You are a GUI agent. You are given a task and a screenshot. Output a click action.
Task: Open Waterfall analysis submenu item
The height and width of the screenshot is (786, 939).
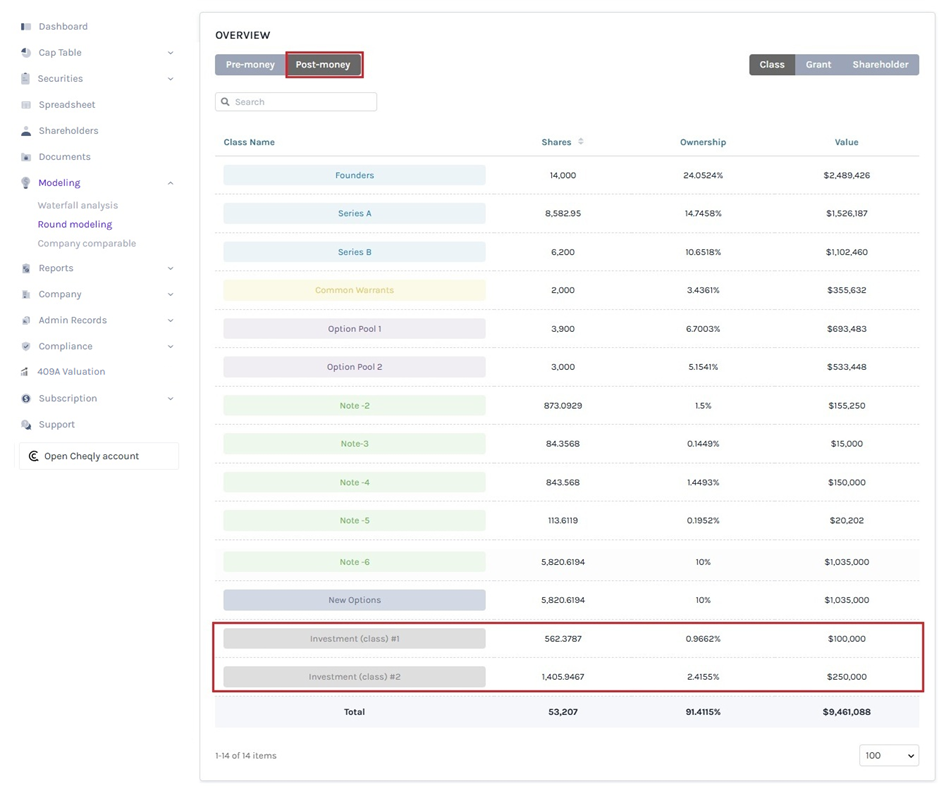pyautogui.click(x=77, y=206)
